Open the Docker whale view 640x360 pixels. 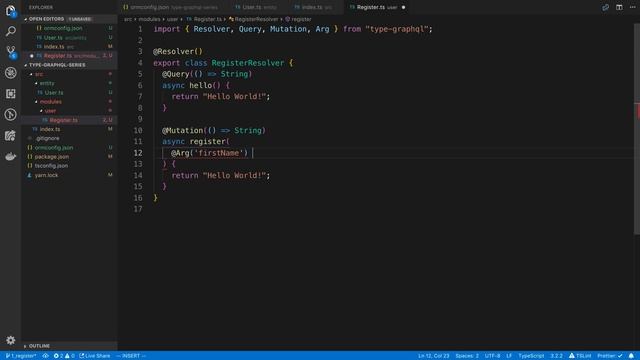pos(11,156)
